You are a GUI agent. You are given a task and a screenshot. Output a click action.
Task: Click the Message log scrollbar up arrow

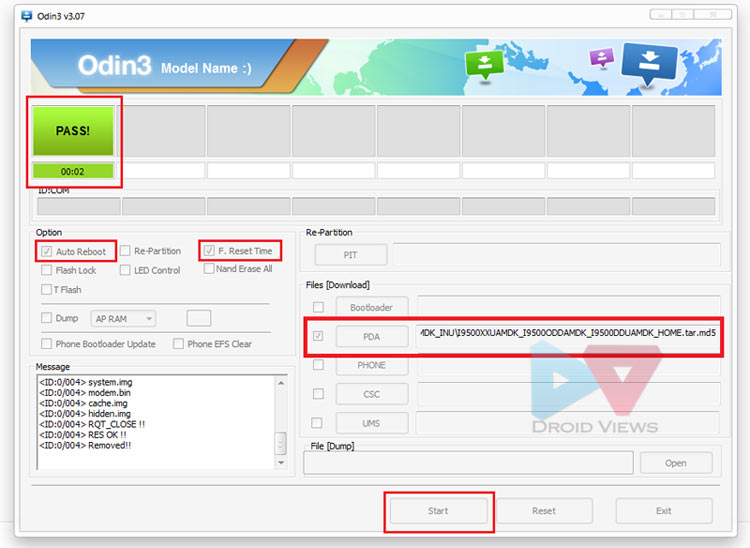281,383
